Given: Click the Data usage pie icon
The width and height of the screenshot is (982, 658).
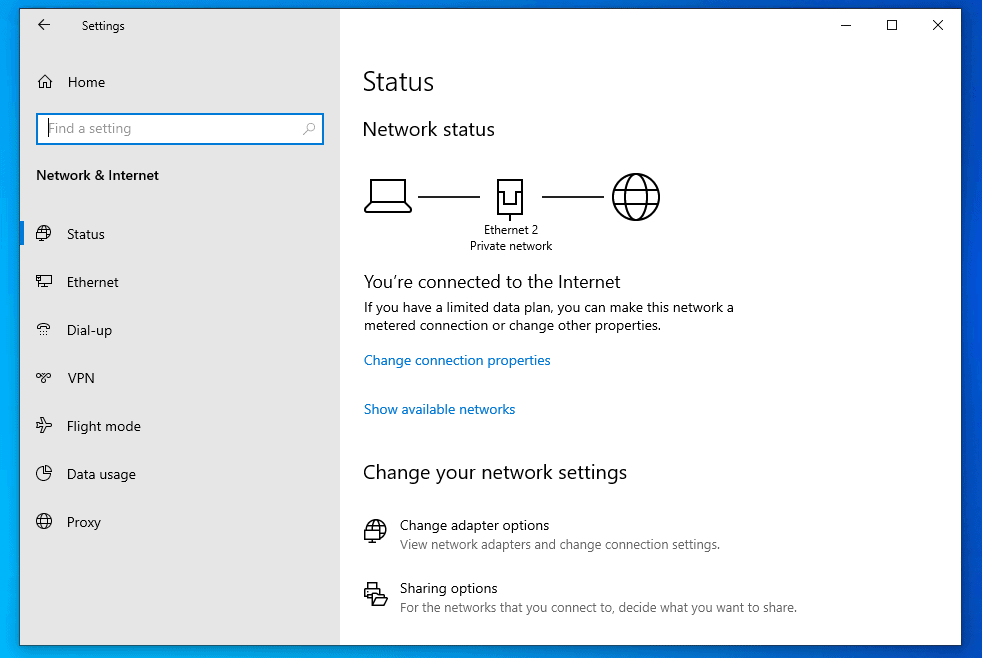Looking at the screenshot, I should pyautogui.click(x=44, y=474).
